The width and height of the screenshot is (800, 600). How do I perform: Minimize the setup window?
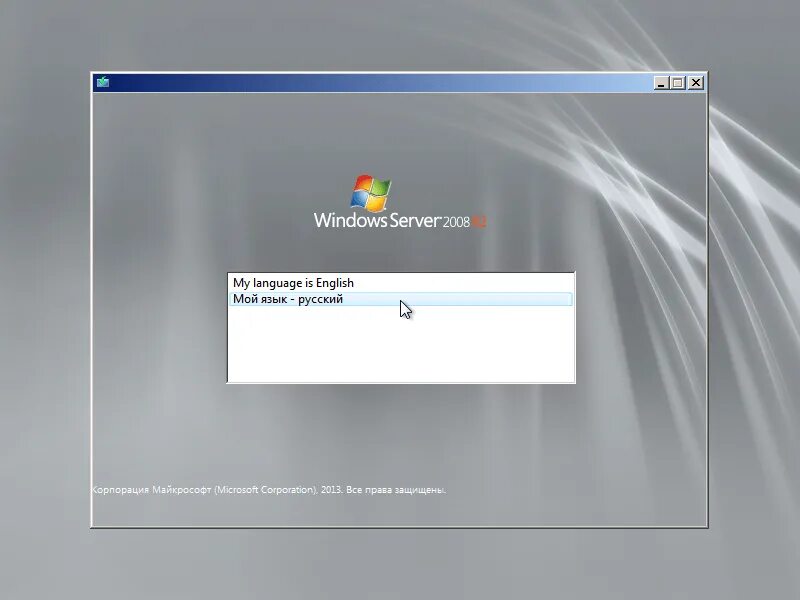pos(661,83)
